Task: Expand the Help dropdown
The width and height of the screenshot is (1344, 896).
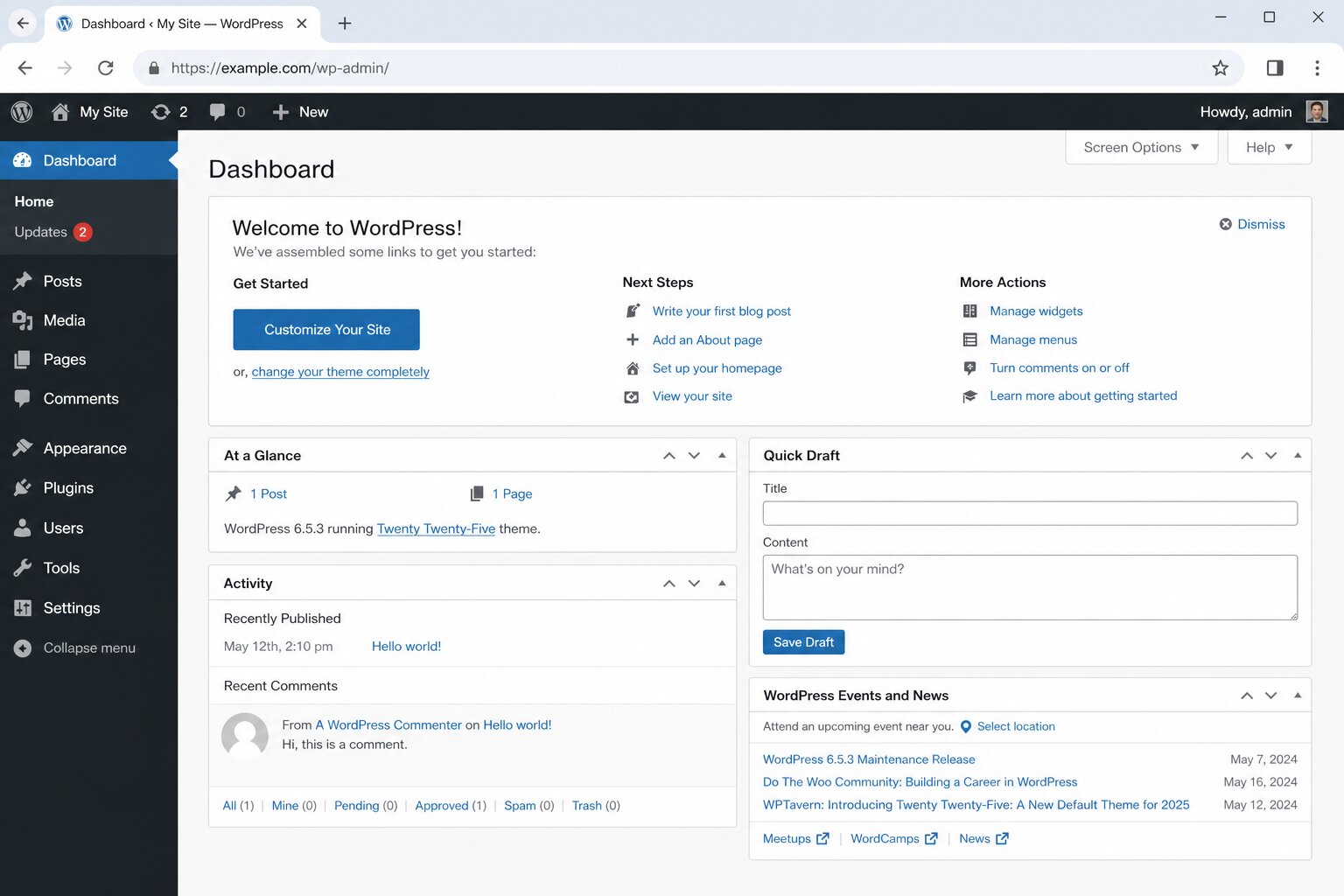Action: [x=1269, y=147]
